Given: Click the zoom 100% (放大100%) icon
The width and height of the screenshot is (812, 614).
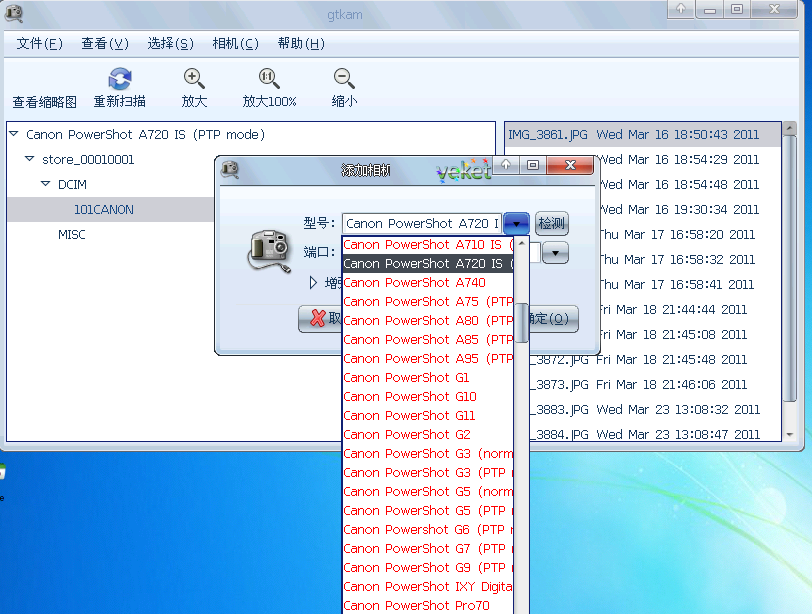Looking at the screenshot, I should tap(269, 79).
